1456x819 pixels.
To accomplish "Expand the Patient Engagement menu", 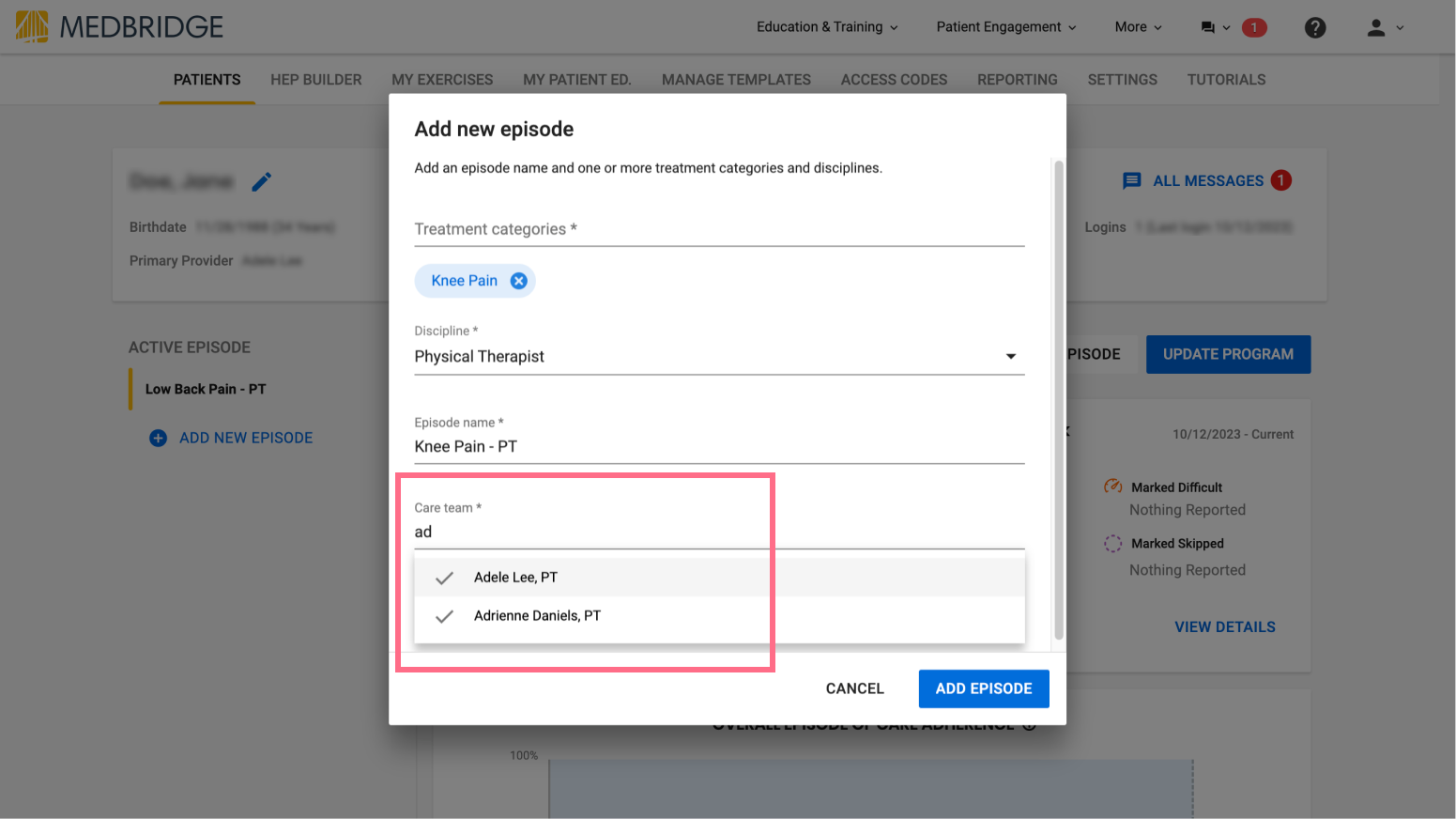I will tap(1006, 27).
